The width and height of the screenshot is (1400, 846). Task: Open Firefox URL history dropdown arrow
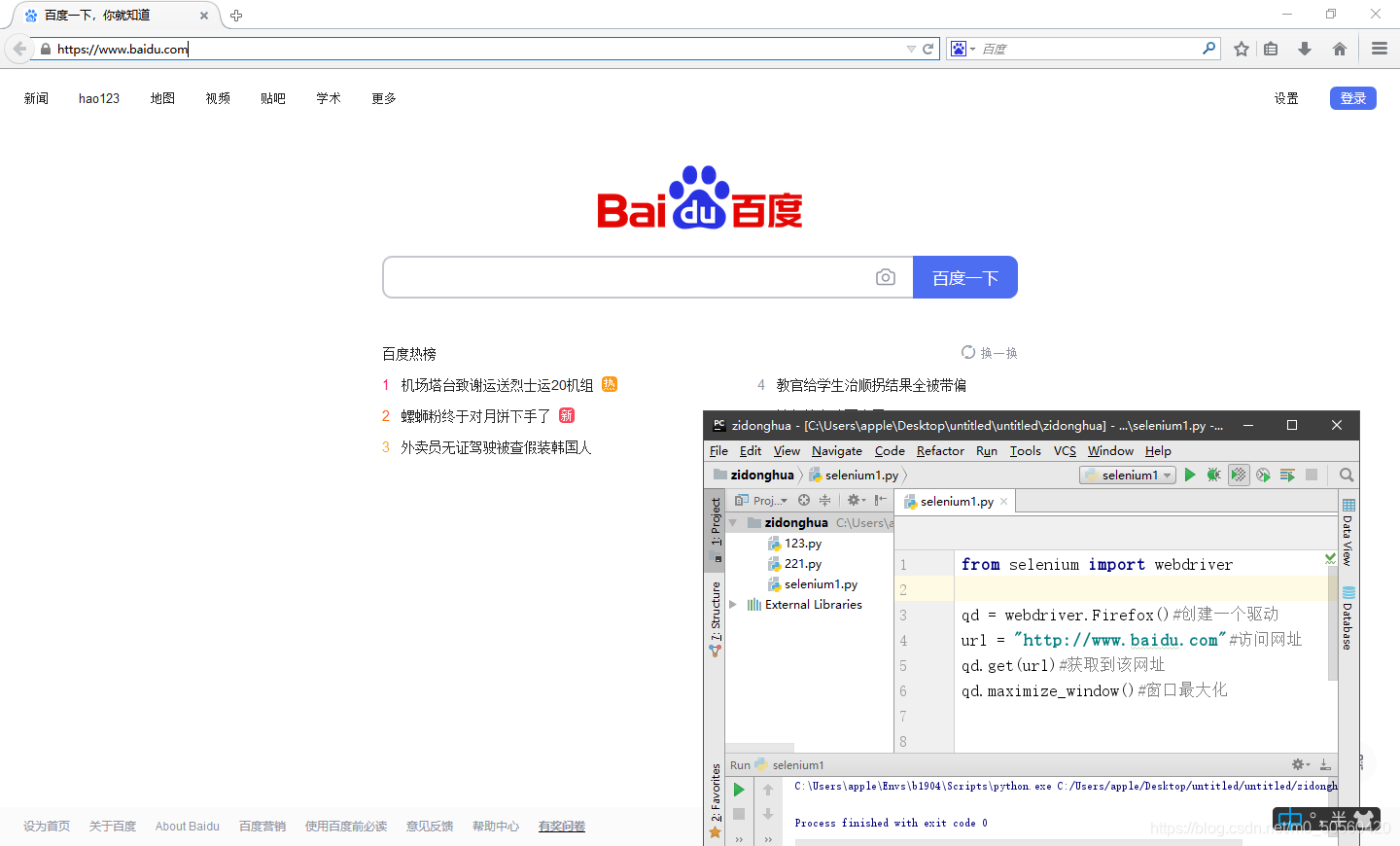pos(911,49)
